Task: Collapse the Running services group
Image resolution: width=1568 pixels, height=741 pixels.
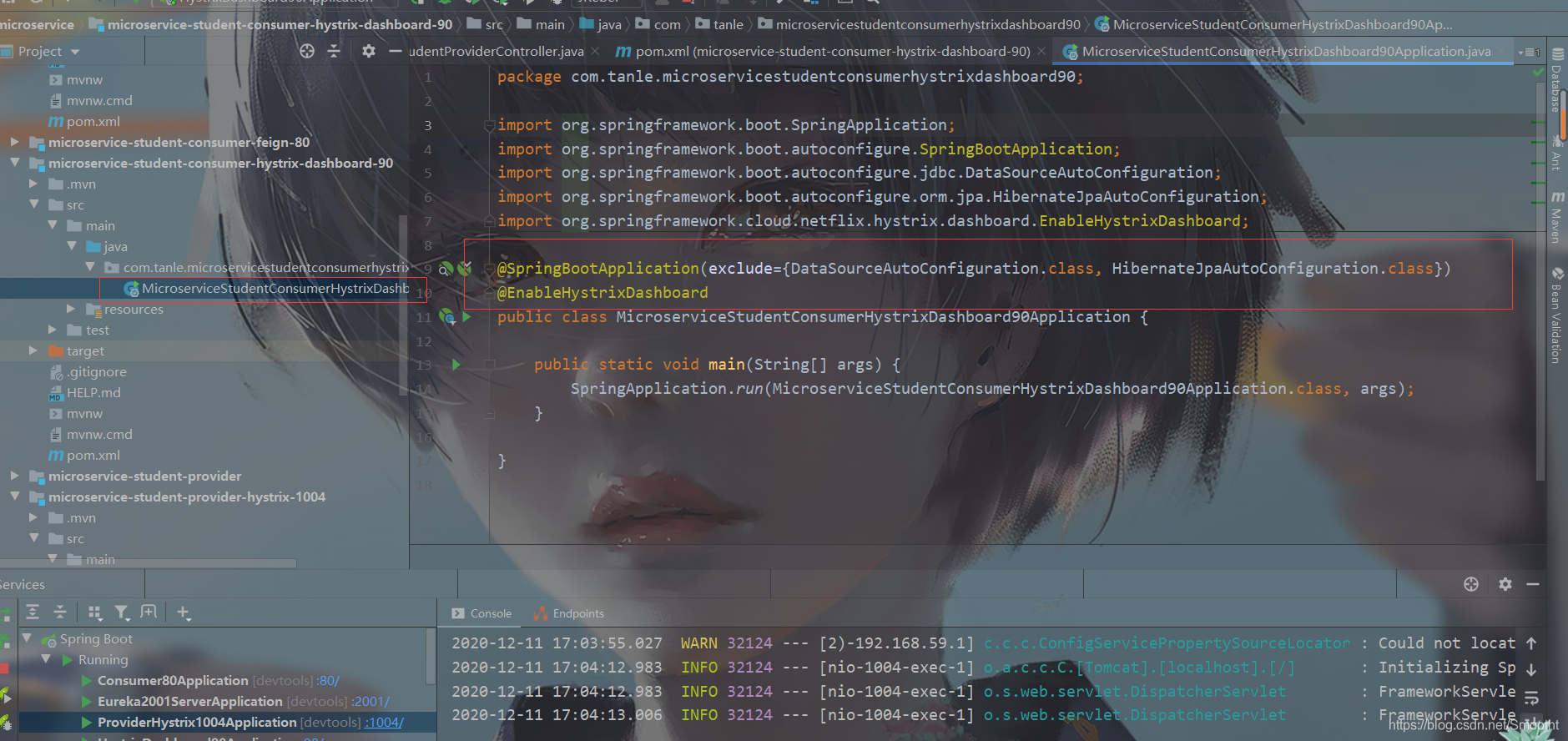Action: click(x=47, y=659)
